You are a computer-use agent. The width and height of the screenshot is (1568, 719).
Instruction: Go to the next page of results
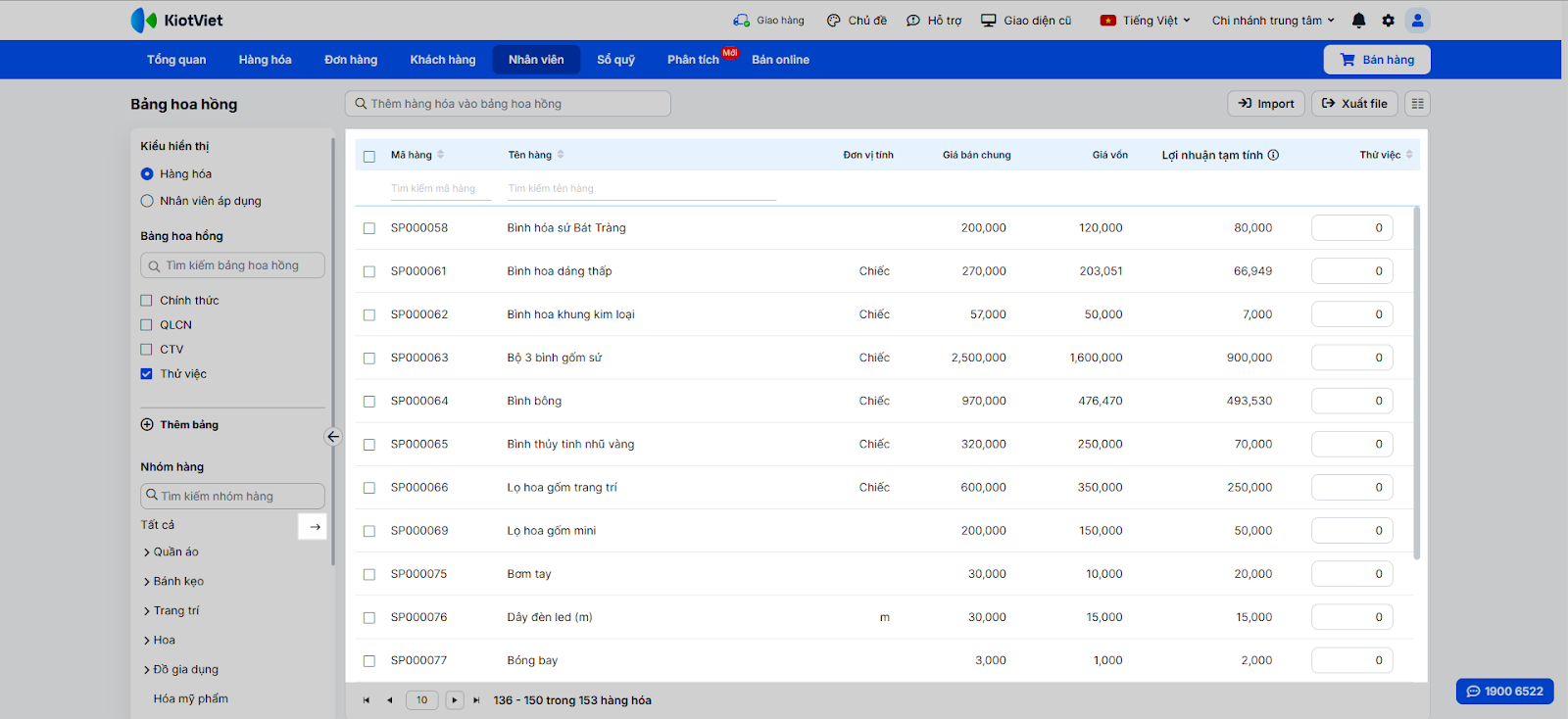[454, 700]
